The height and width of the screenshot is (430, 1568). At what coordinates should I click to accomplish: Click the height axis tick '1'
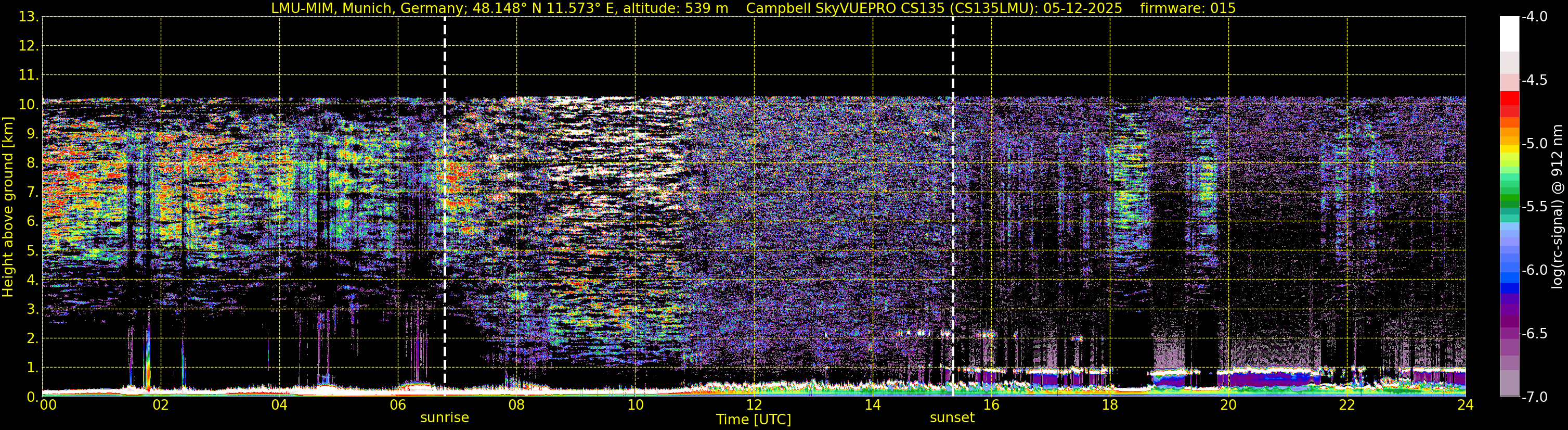click(32, 368)
